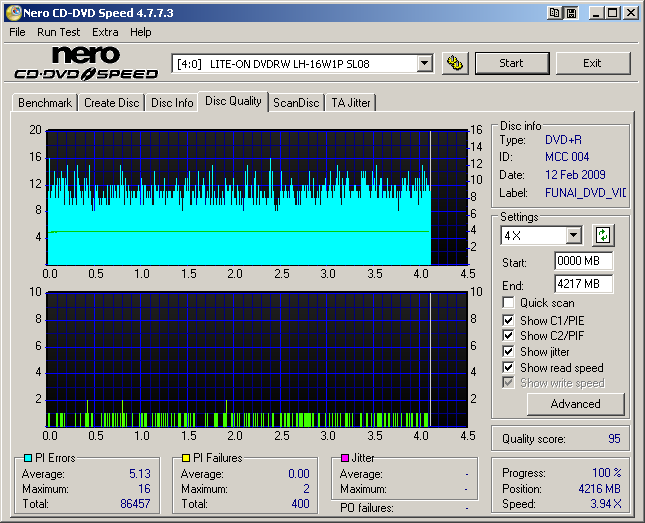Click the PI Errors average 5.13
Screen dimensions: 645x523
[x=140, y=474]
